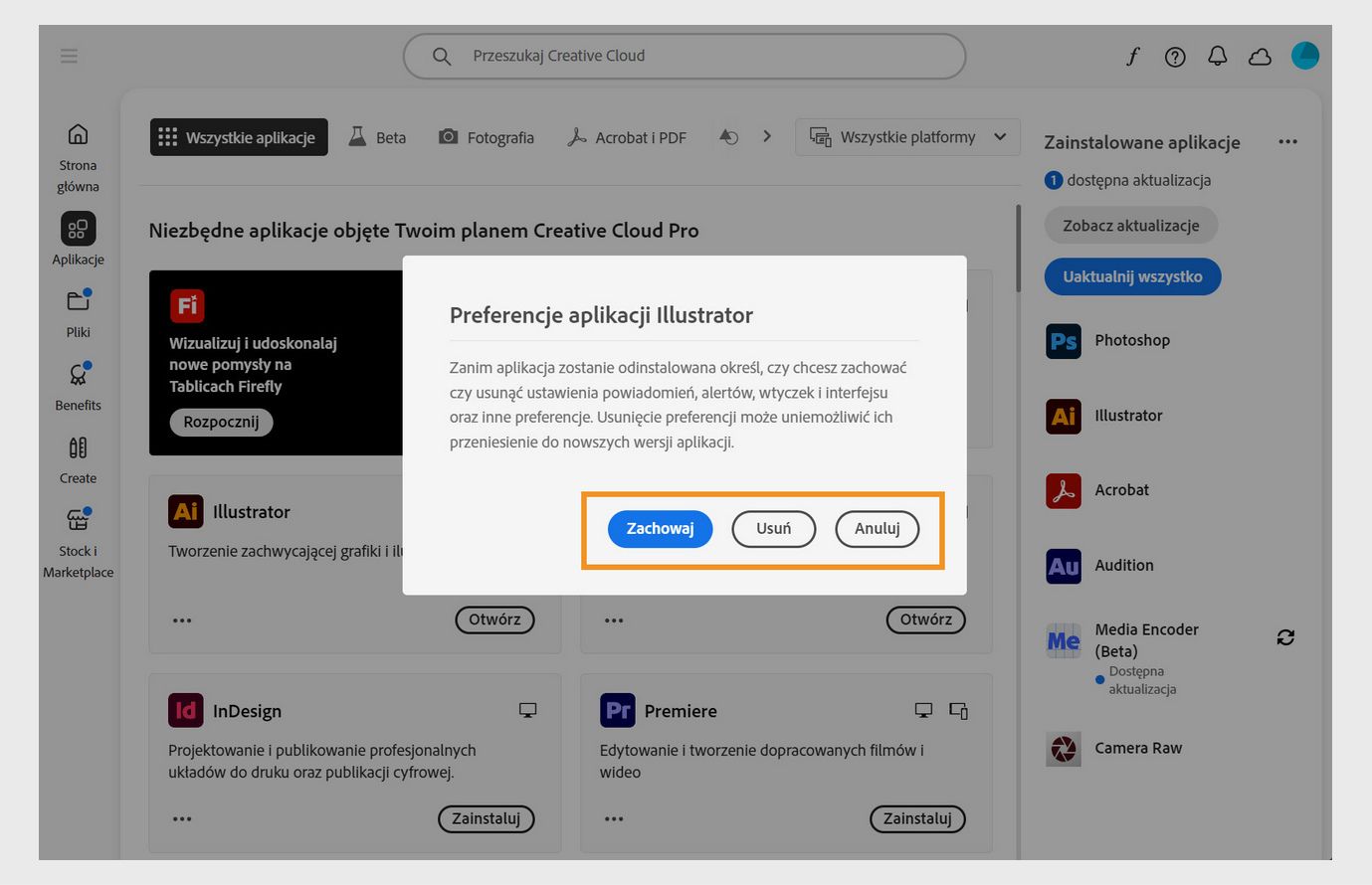Click the Firefly Fi icon on banner
1372x885 pixels.
(x=187, y=306)
